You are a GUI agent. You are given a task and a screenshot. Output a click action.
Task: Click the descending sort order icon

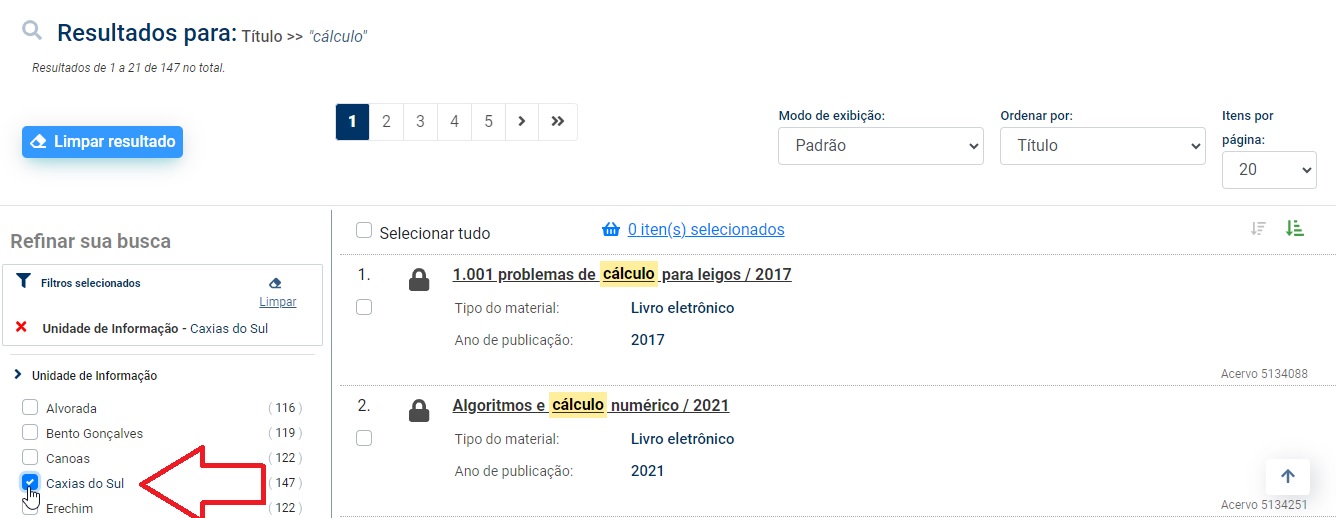click(1258, 229)
